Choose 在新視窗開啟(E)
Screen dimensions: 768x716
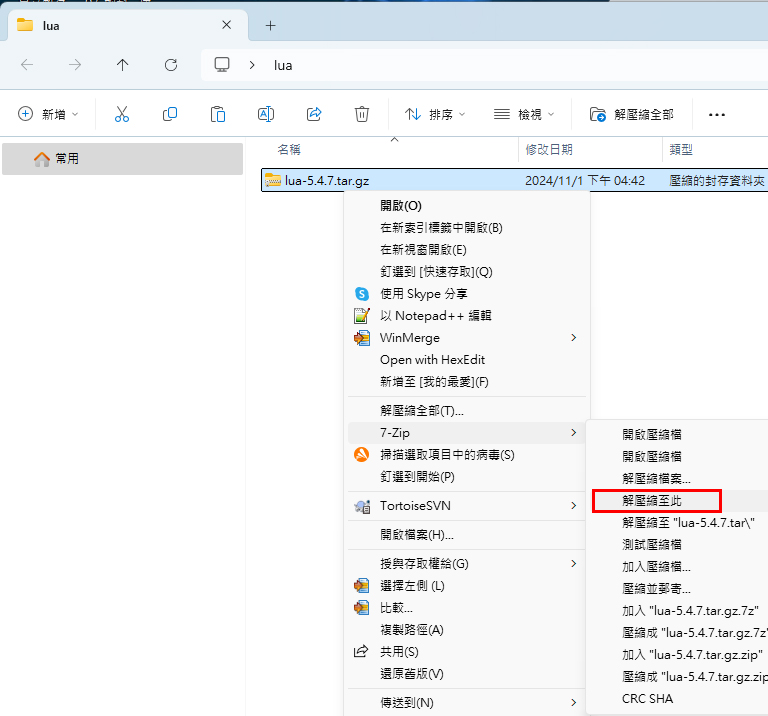pyautogui.click(x=467, y=250)
